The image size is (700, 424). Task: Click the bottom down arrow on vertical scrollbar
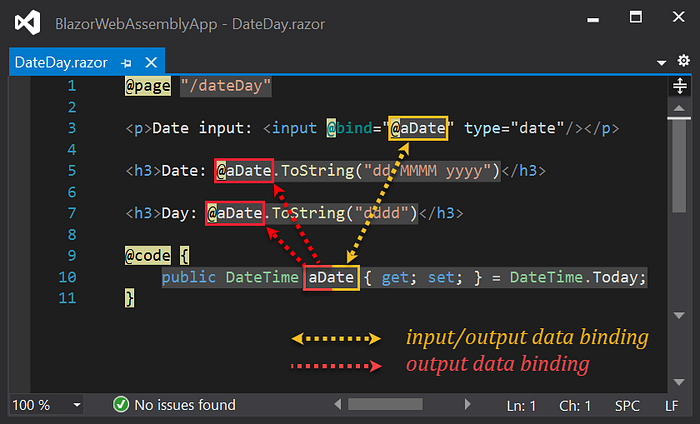click(x=679, y=382)
